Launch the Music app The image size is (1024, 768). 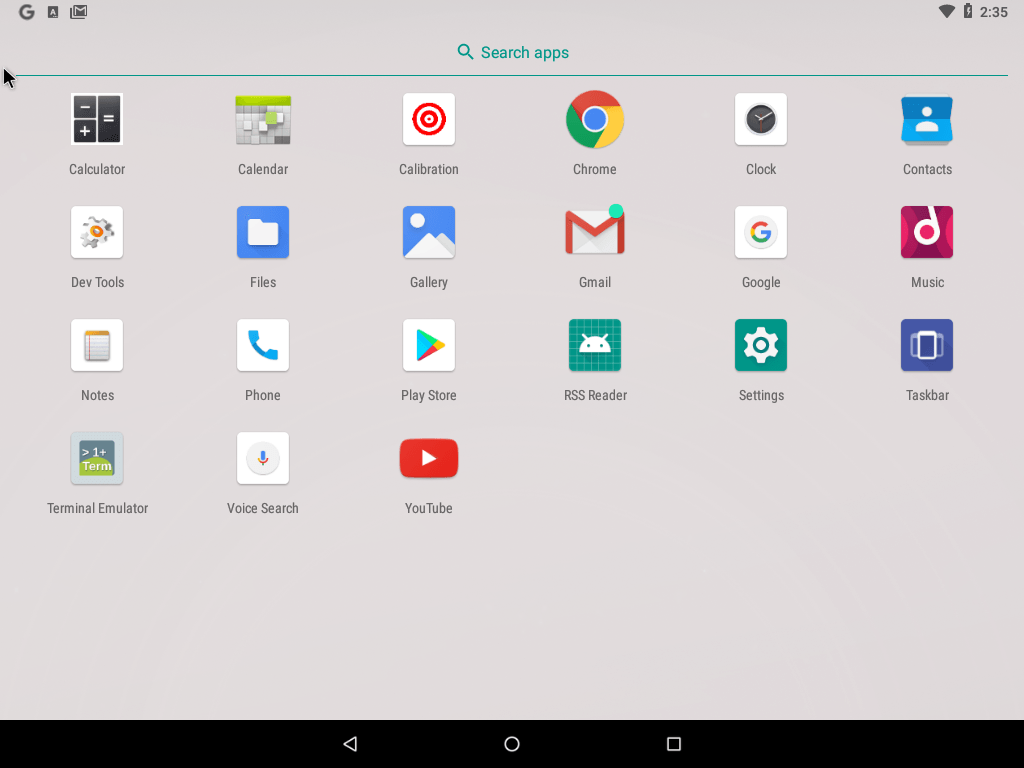pos(927,232)
